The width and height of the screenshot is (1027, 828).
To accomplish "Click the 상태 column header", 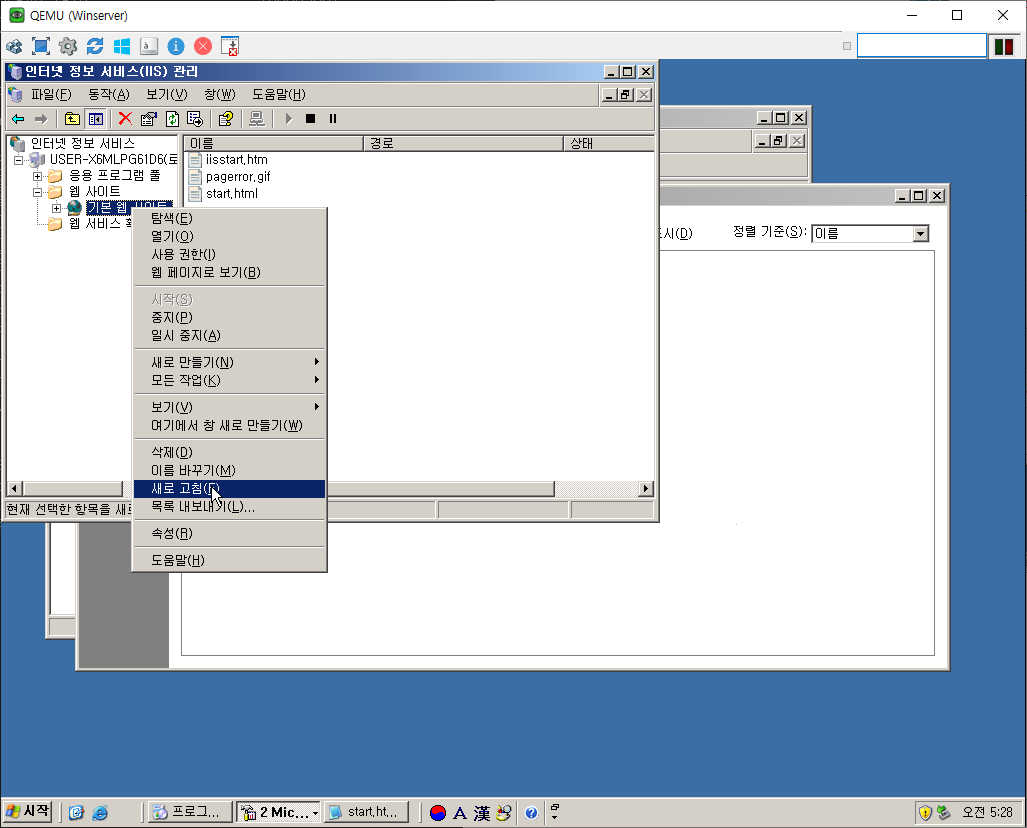I will [x=609, y=143].
